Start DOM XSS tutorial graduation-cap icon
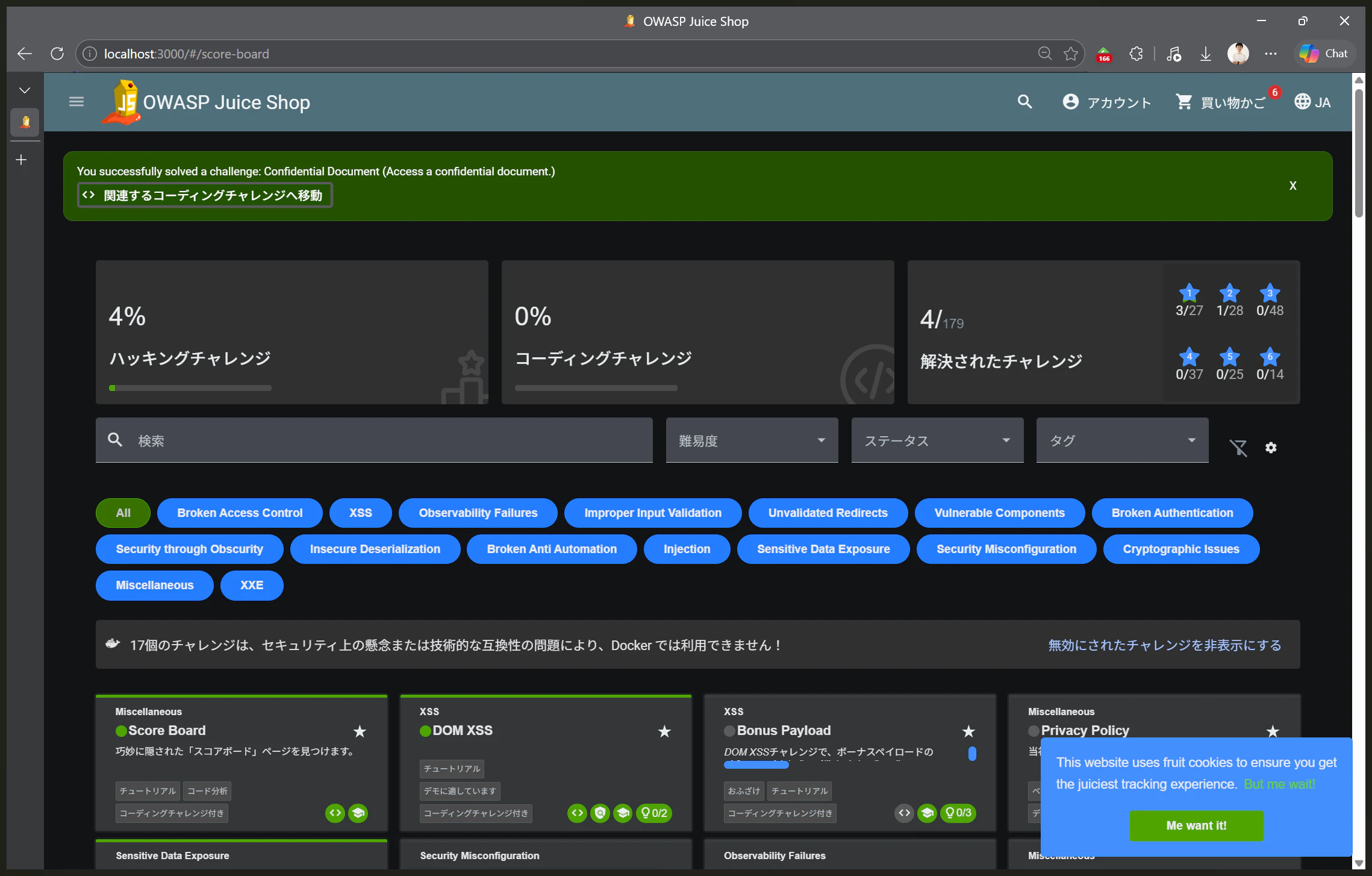 pos(623,813)
